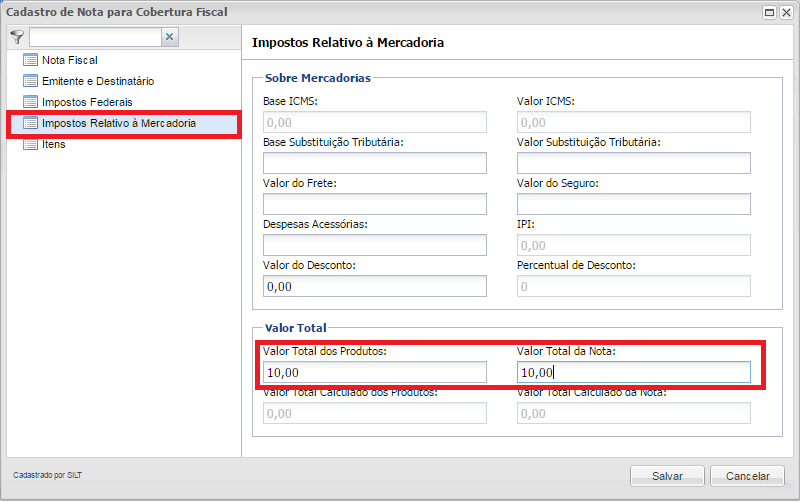Viewport: 800px width, 503px height.
Task: Click the Valor Total dos Produtos field
Action: pos(374,372)
